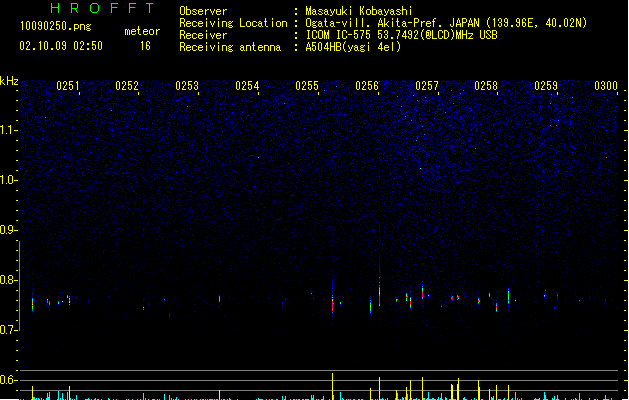Image resolution: width=629 pixels, height=400 pixels.
Task: Click the 0253 time marker
Action: [187, 86]
